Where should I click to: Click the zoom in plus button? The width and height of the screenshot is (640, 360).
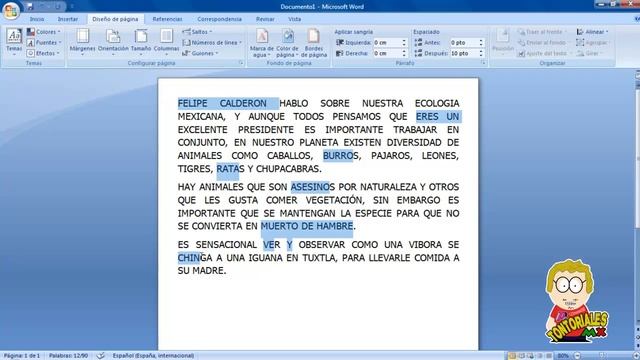(635, 356)
